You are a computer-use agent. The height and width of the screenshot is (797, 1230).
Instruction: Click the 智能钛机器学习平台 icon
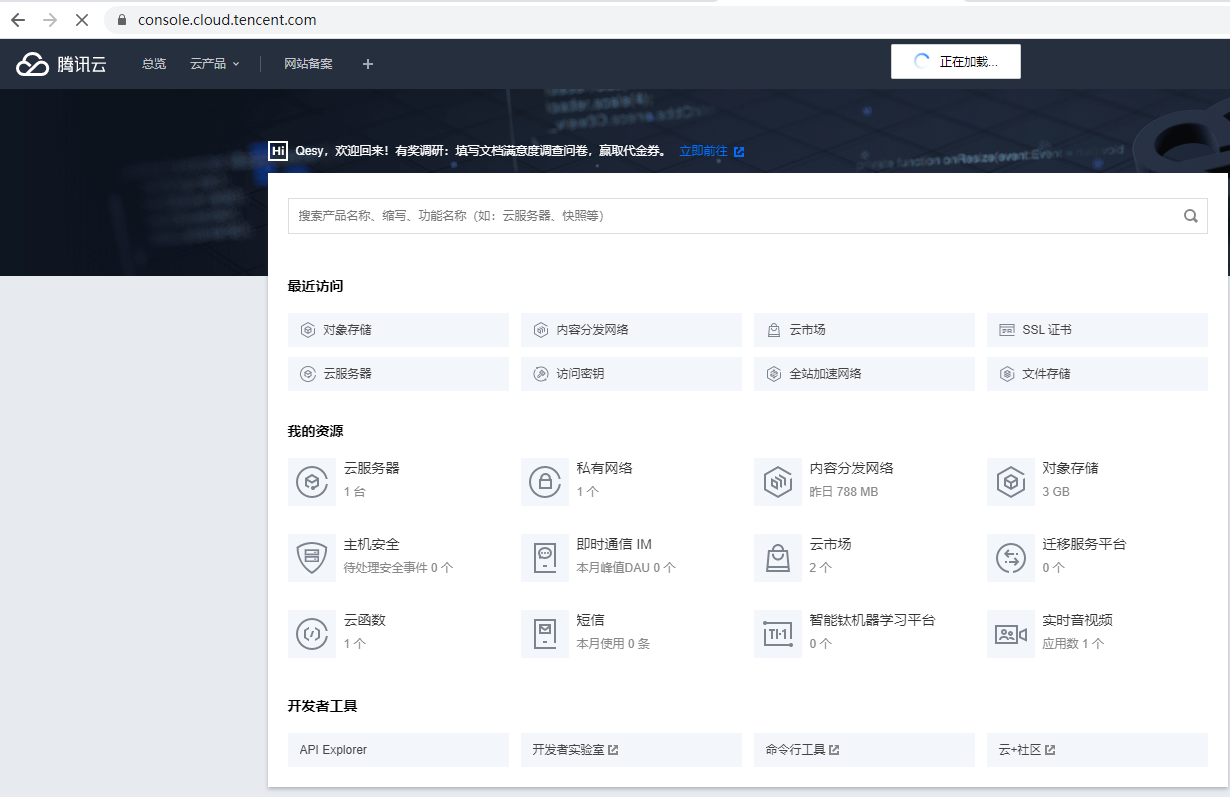(x=778, y=634)
